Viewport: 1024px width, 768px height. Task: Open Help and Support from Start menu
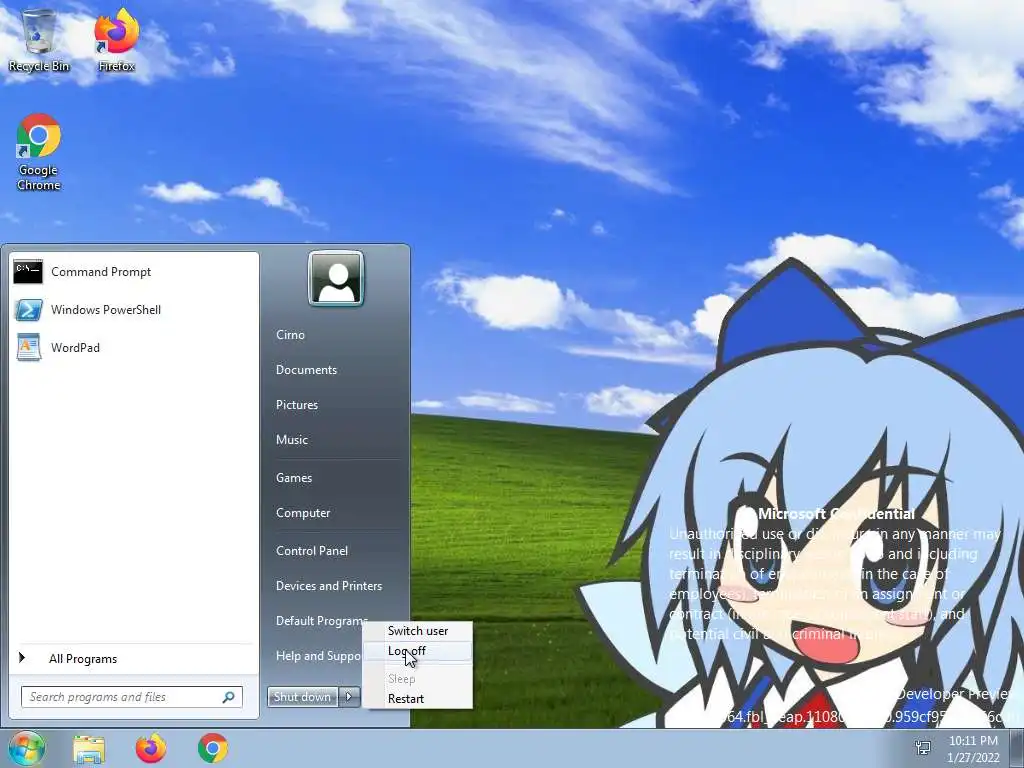tap(319, 656)
